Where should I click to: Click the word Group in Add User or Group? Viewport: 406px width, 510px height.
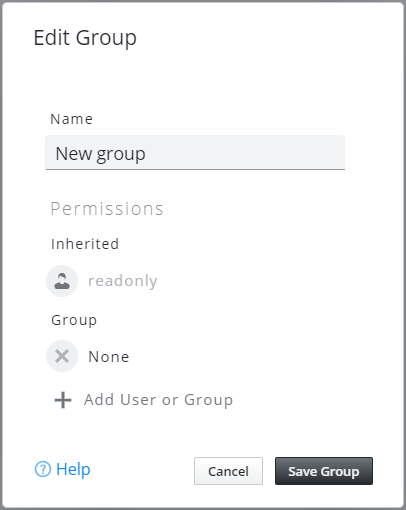pyautogui.click(x=208, y=400)
